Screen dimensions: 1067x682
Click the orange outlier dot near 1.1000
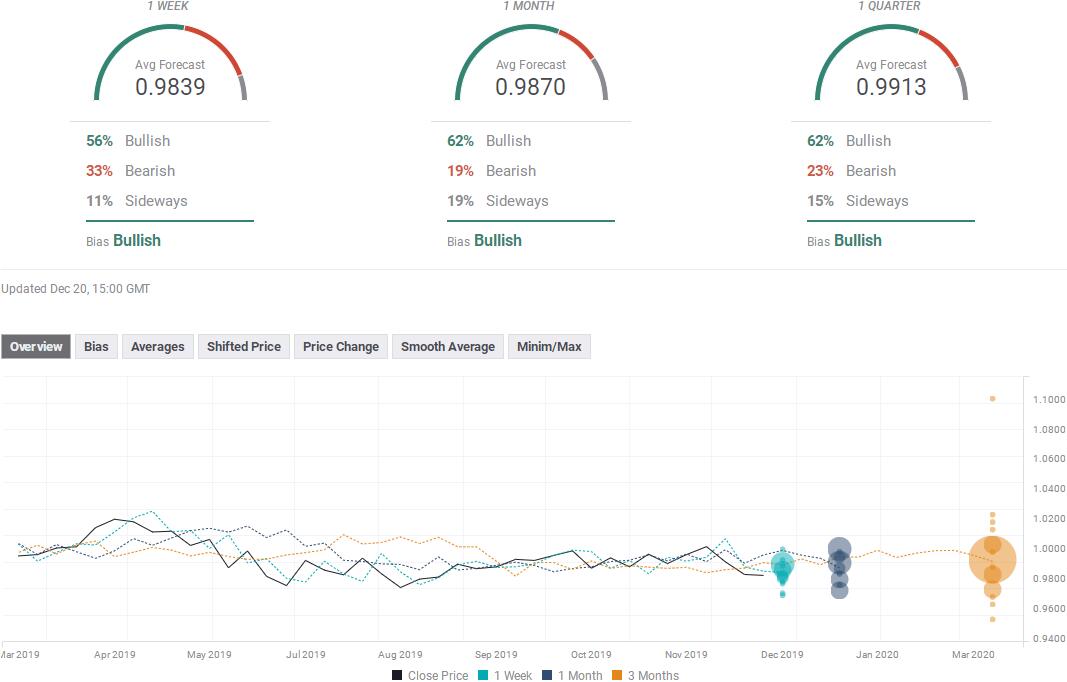point(993,399)
